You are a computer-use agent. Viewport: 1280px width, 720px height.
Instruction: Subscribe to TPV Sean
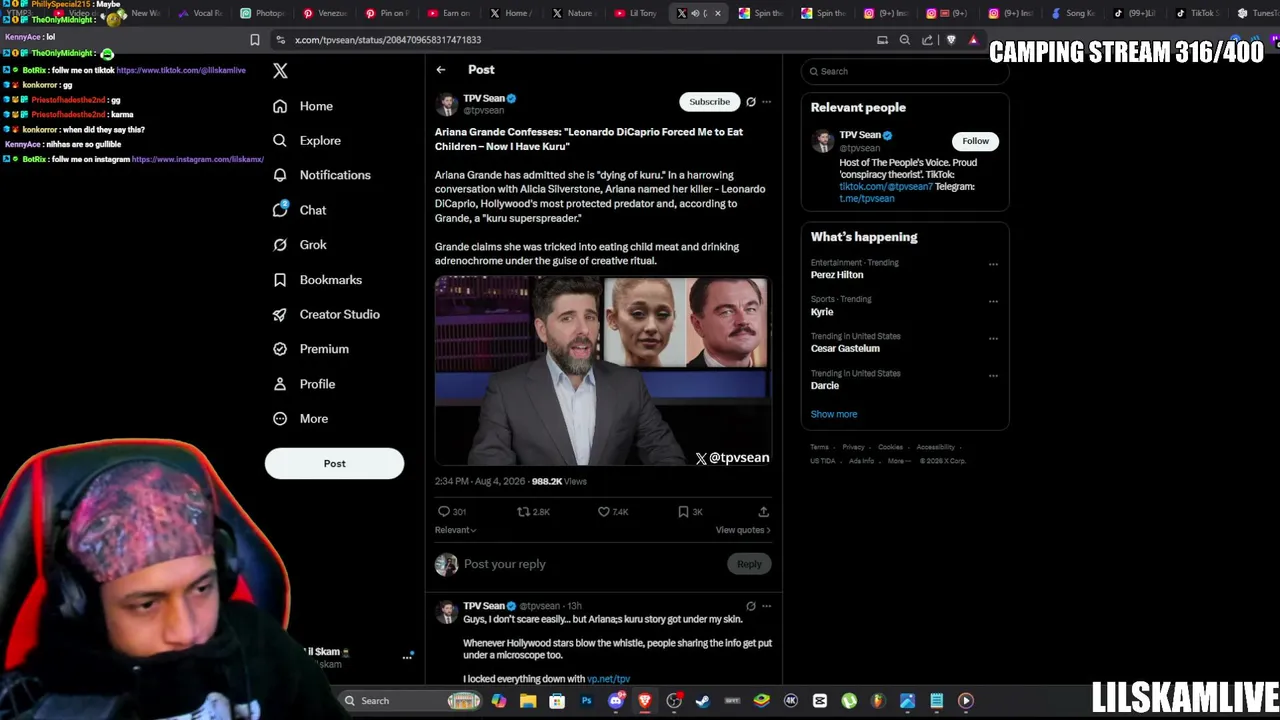(709, 102)
